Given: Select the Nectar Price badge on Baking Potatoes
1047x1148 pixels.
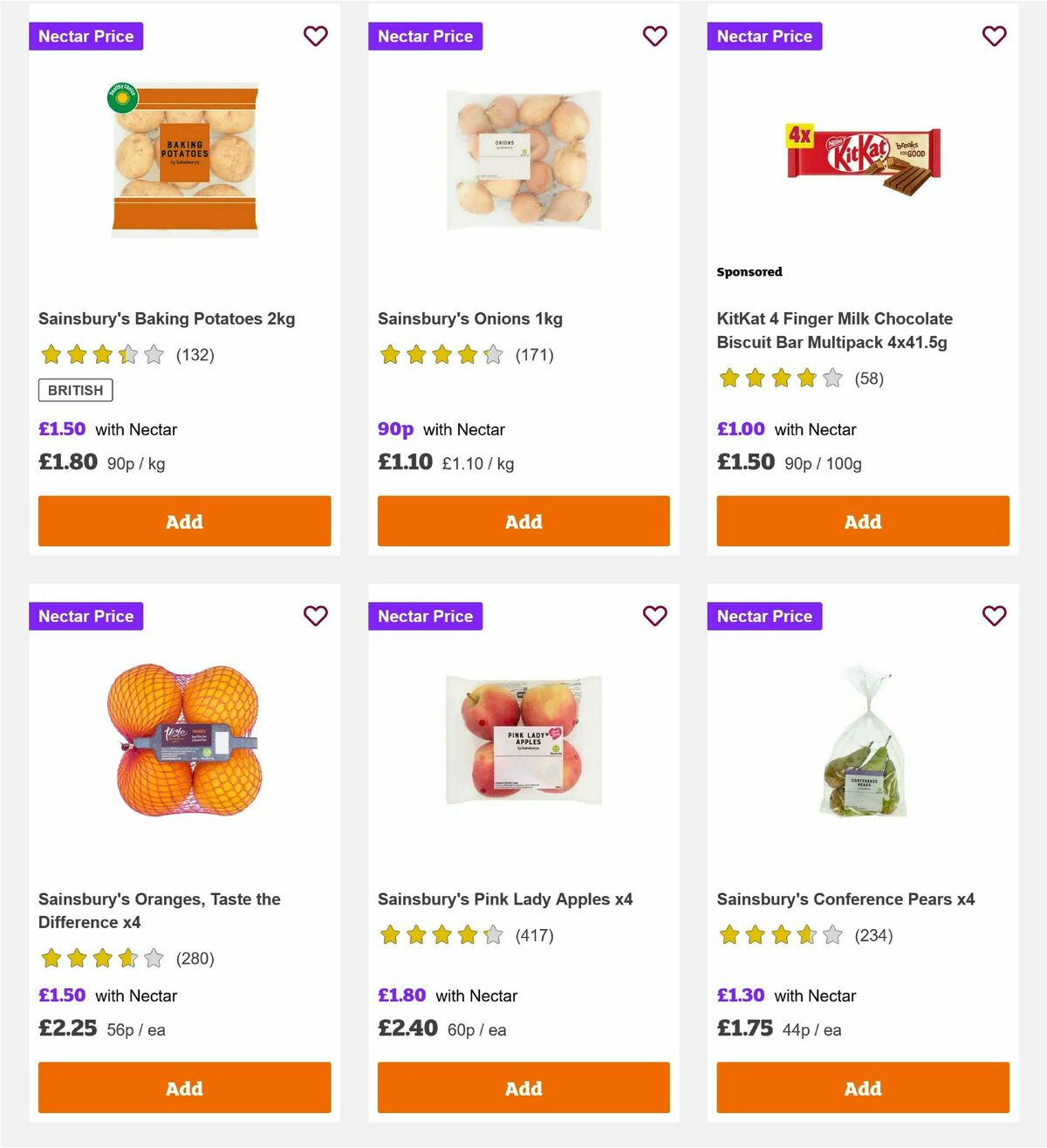Looking at the screenshot, I should (x=86, y=36).
